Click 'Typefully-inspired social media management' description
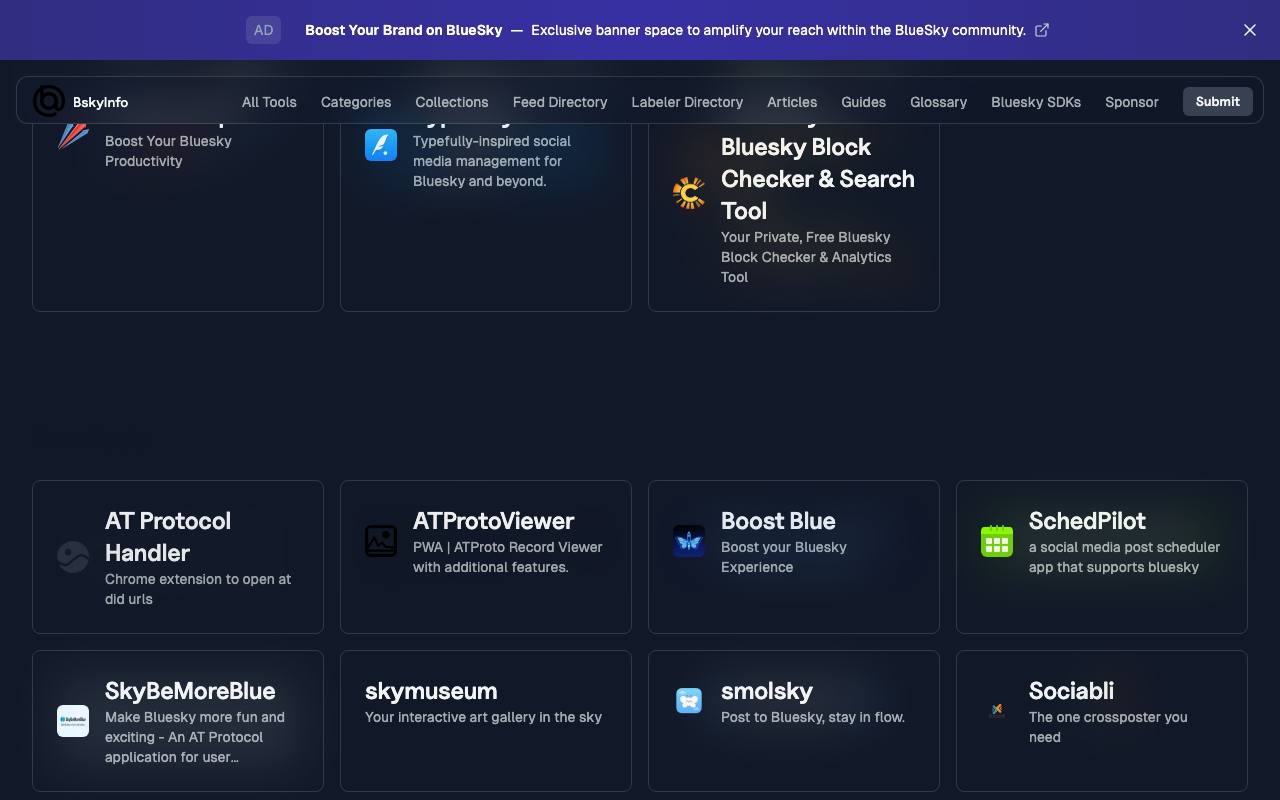Image resolution: width=1280 pixels, height=800 pixels. (492, 161)
